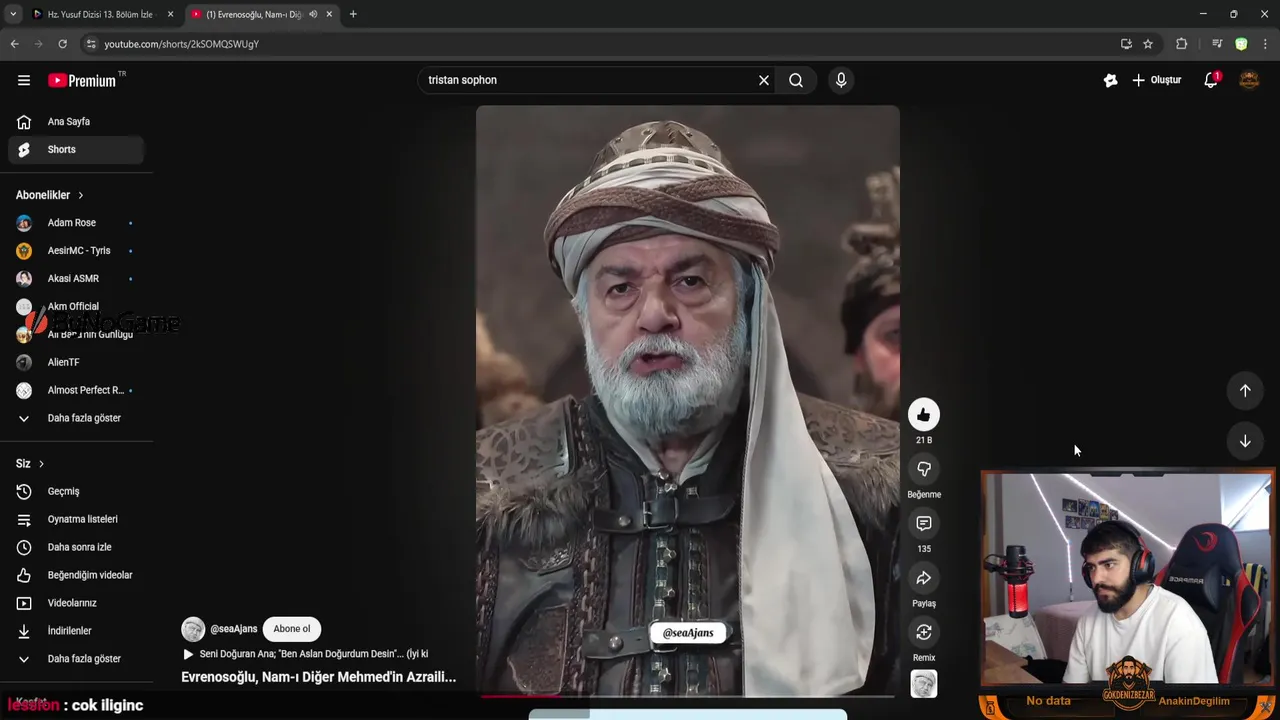Open Almost Perfect R... channel
This screenshot has height=720, width=1280.
76,390
